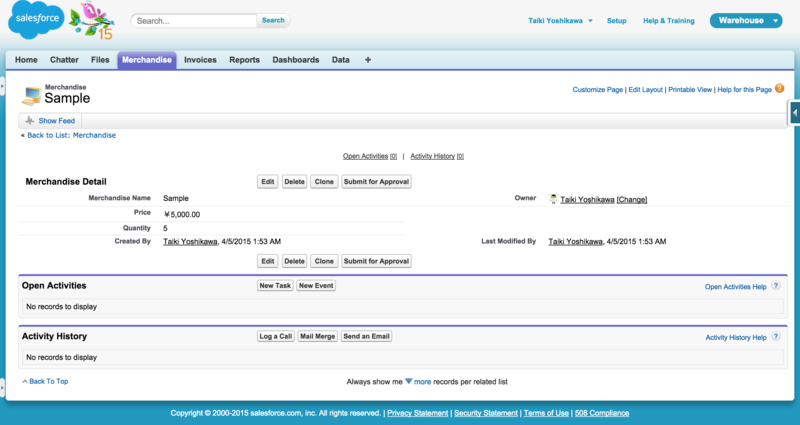Click the seasonal bird '15 logo

[92, 20]
